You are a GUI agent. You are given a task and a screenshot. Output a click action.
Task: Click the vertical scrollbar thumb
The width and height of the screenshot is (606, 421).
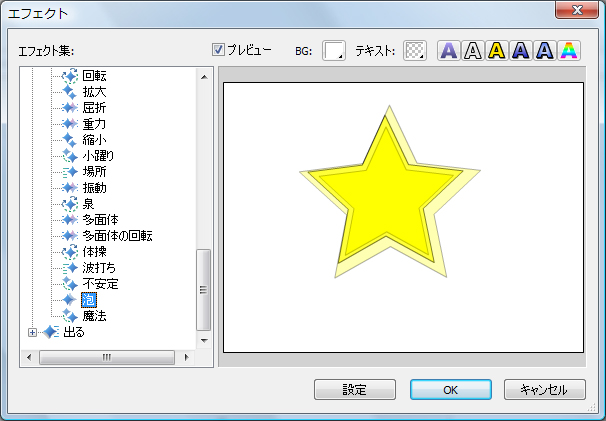point(203,290)
